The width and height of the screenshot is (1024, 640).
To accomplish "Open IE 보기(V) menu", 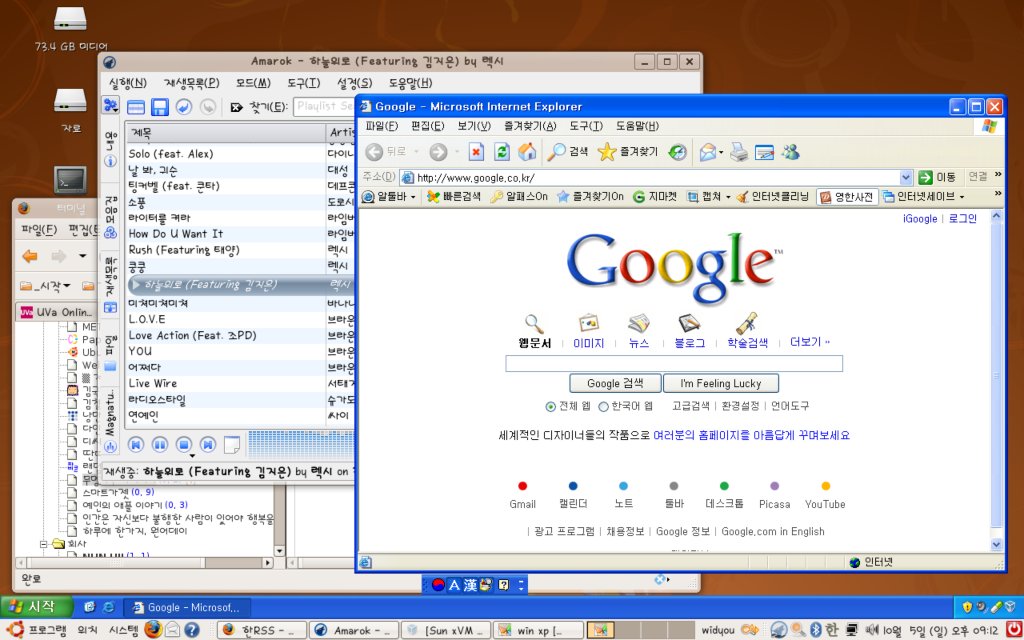I will tap(474, 126).
